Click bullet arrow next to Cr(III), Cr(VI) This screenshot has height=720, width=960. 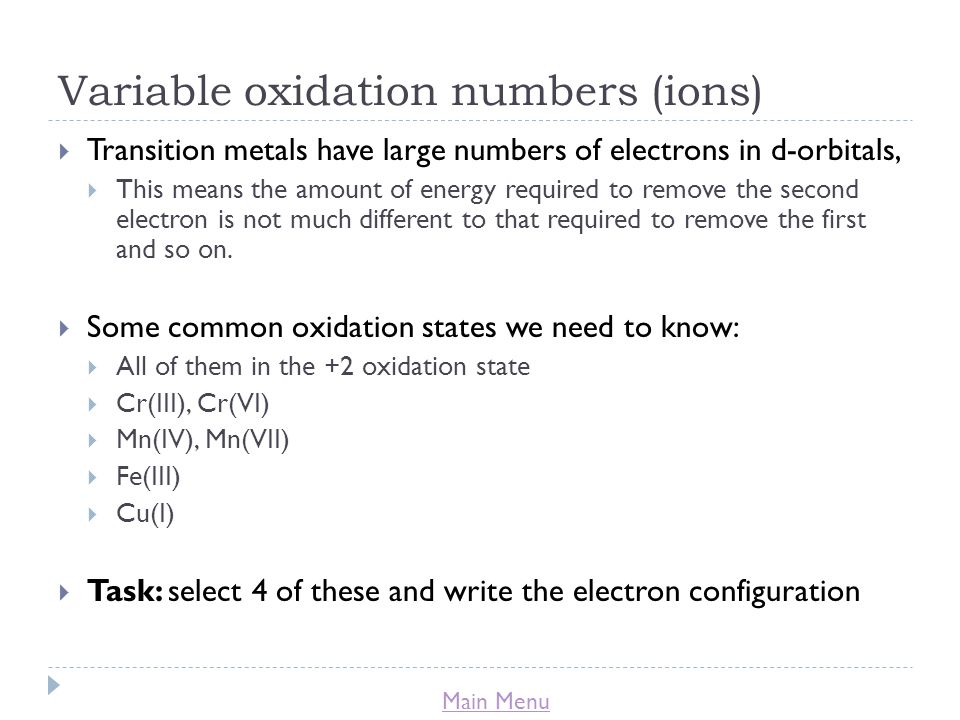click(92, 404)
